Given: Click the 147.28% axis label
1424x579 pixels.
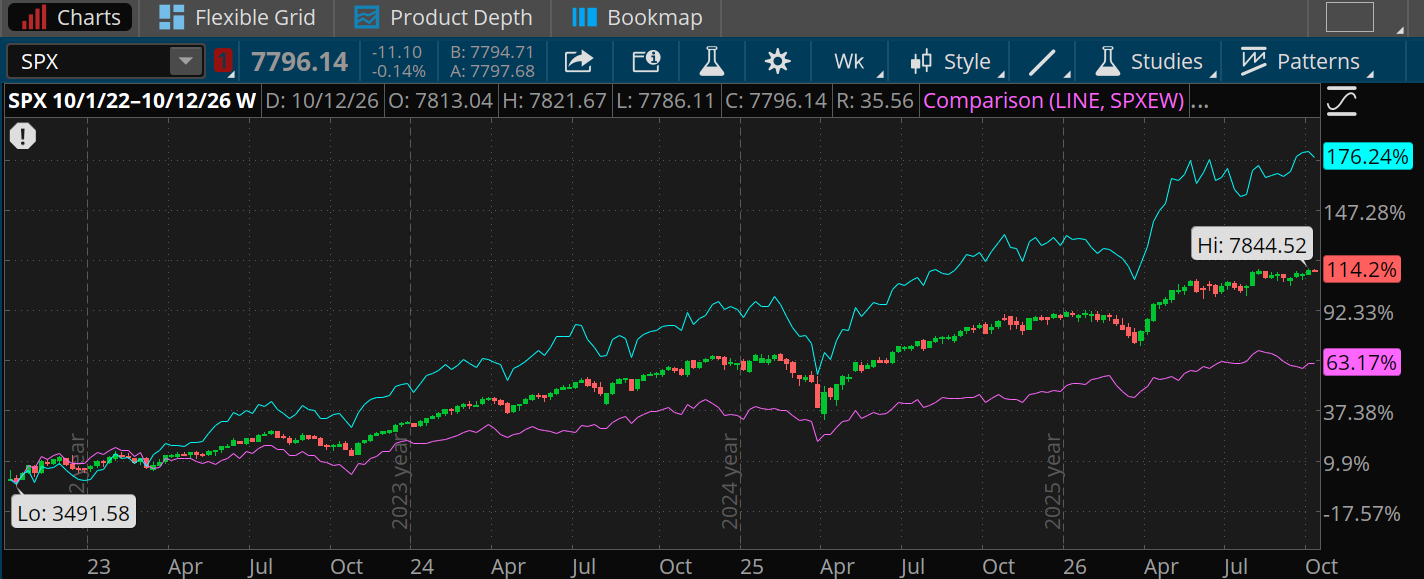Looking at the screenshot, I should pos(1364,212).
